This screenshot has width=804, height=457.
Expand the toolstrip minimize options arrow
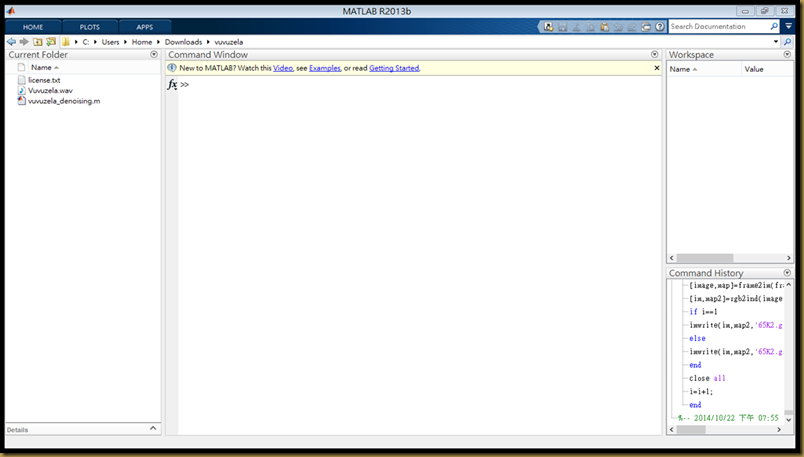tap(789, 26)
